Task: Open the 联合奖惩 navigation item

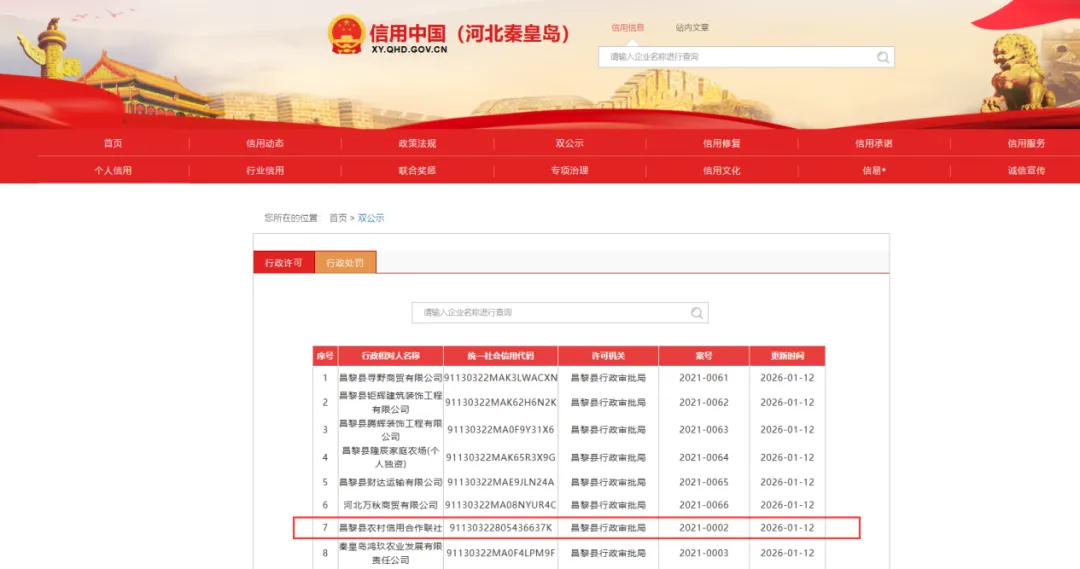Action: pyautogui.click(x=417, y=170)
